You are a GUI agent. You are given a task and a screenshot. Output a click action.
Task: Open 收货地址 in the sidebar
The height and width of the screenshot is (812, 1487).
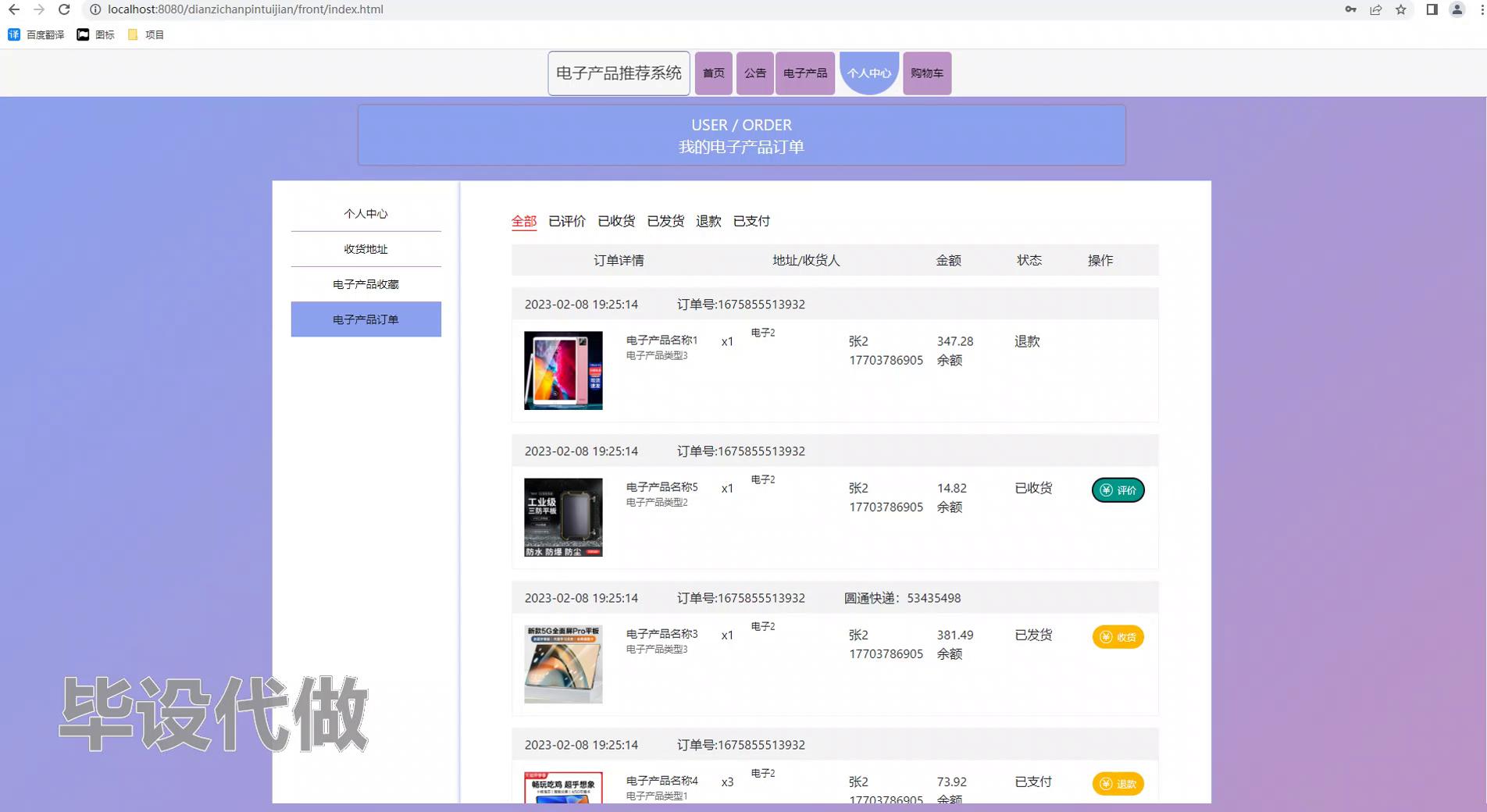coord(366,249)
